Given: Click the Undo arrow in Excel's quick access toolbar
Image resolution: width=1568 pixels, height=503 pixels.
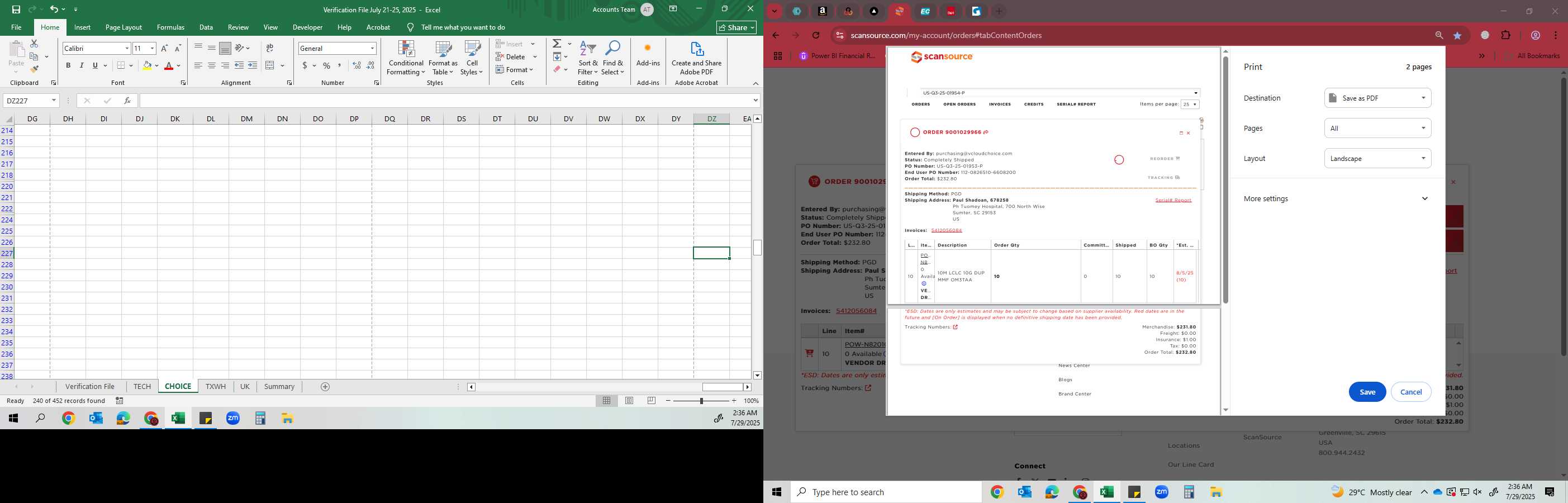Looking at the screenshot, I should click(x=54, y=9).
